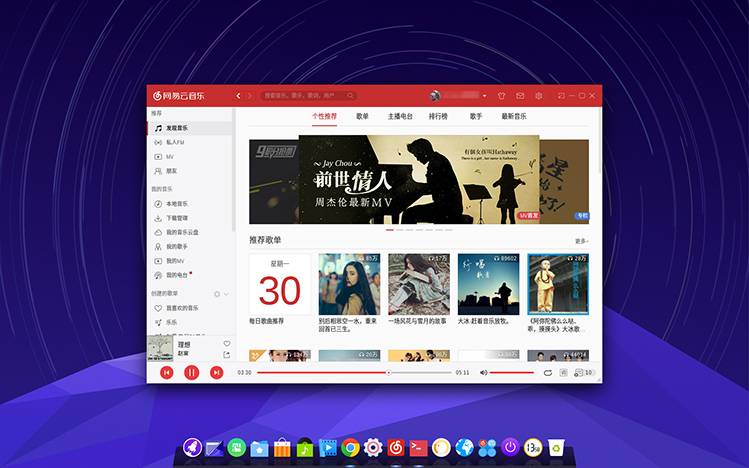Share the currently playing song
749x468 pixels.
click(226, 355)
